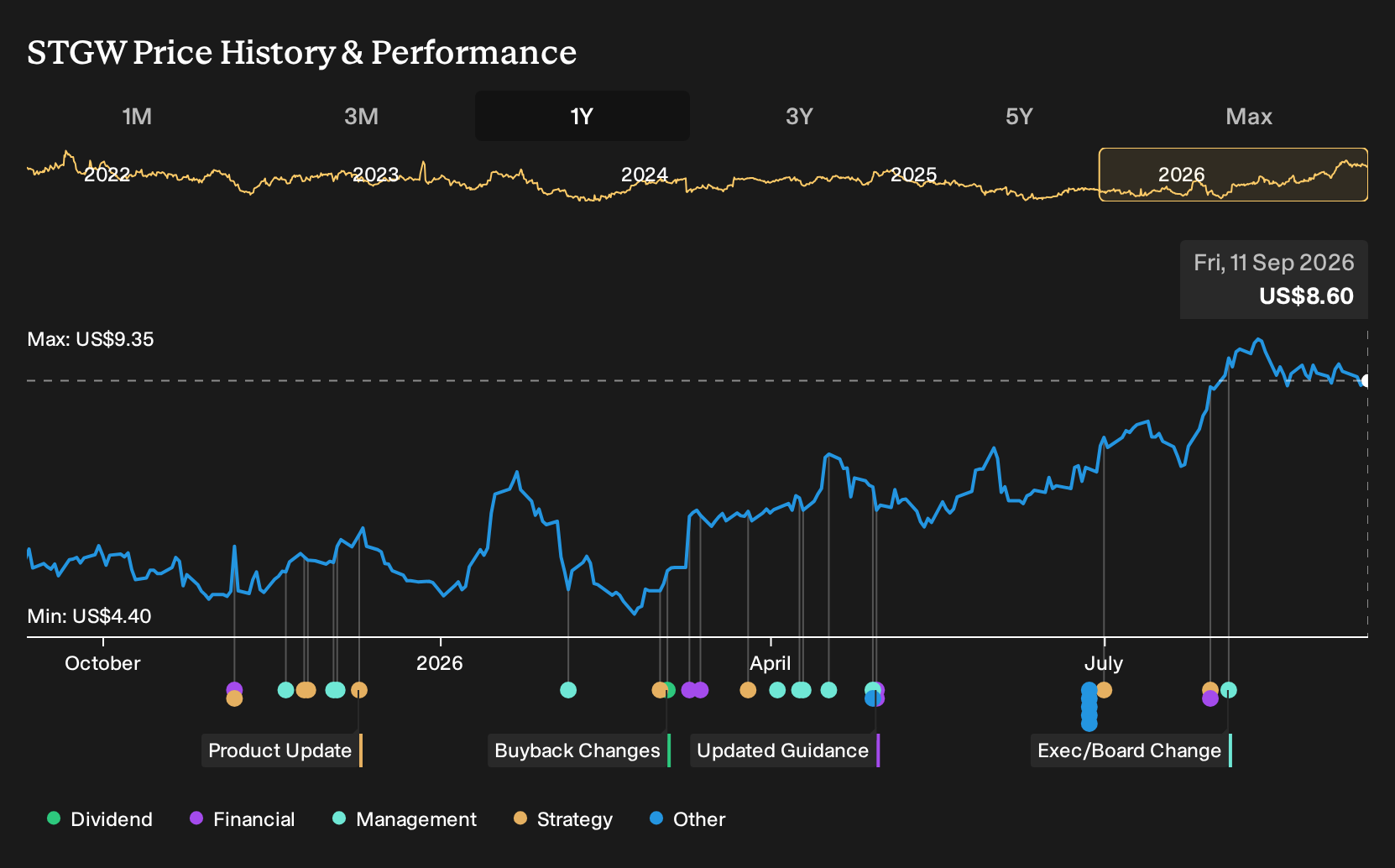Screen dimensions: 1395x868
Task: Jump to 2024 in the overview chart
Action: (644, 175)
